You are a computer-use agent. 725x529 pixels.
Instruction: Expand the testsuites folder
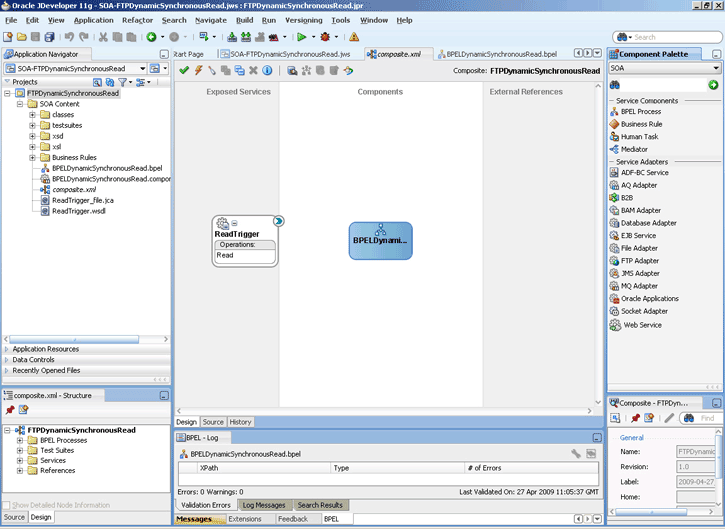point(33,125)
